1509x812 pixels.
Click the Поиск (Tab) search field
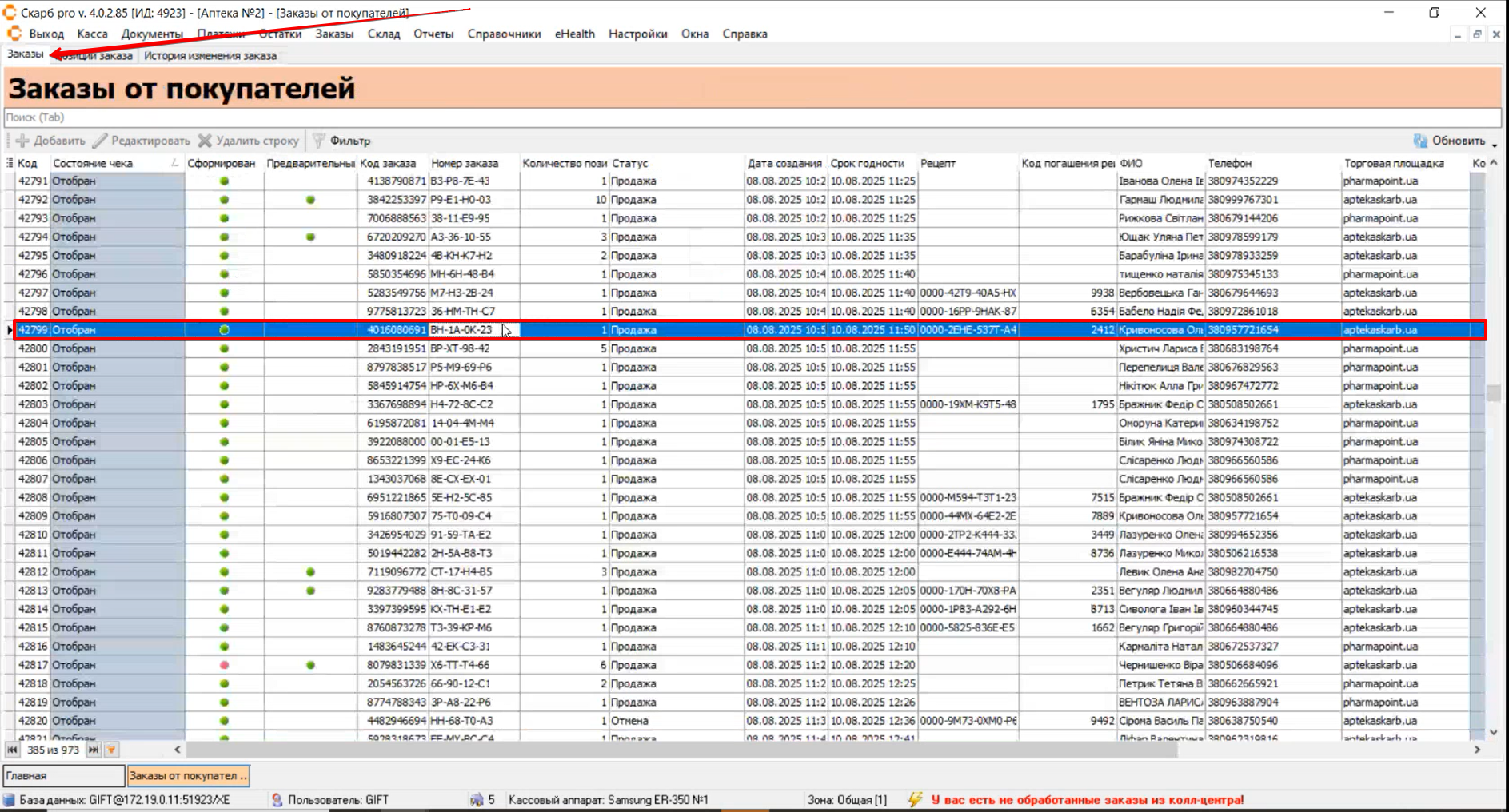pos(752,117)
